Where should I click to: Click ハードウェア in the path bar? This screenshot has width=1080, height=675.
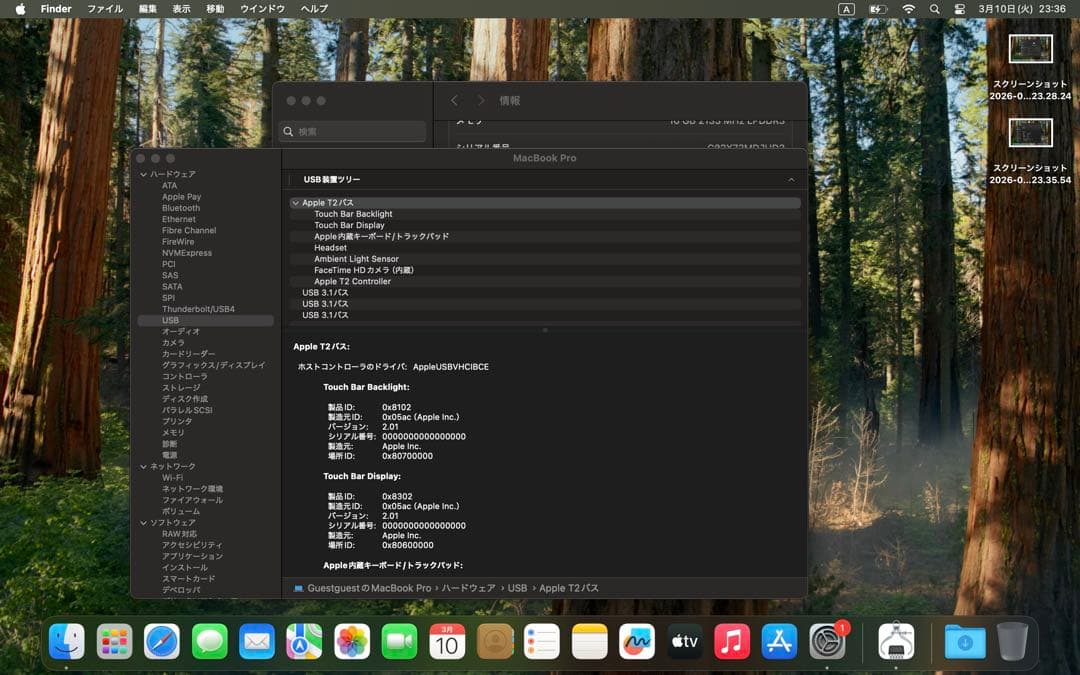pos(468,588)
